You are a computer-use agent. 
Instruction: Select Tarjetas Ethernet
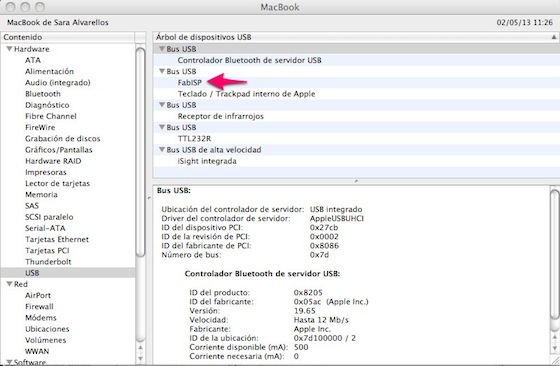click(57, 239)
